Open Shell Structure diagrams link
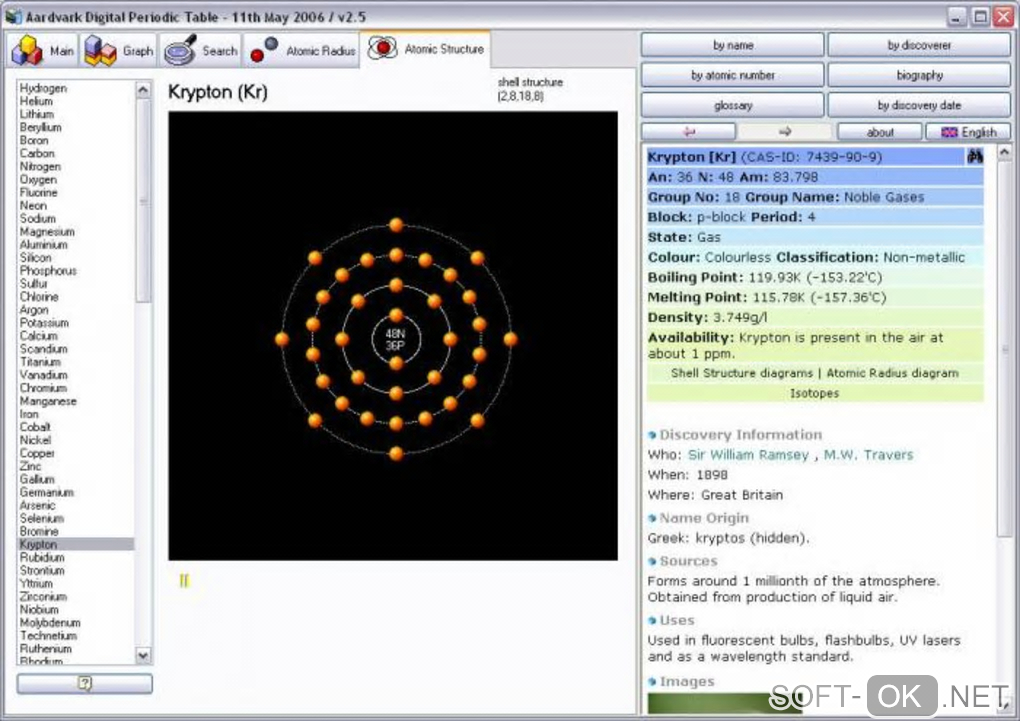1020x721 pixels. (x=742, y=373)
